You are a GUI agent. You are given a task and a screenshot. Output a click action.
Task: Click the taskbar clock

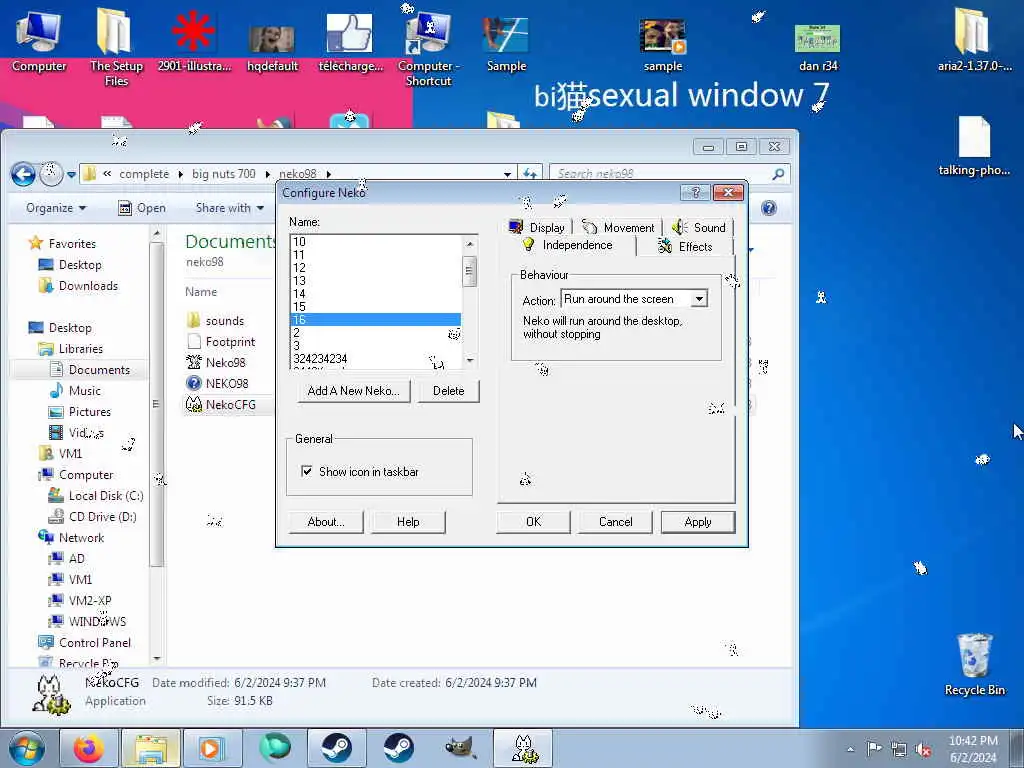(x=972, y=749)
